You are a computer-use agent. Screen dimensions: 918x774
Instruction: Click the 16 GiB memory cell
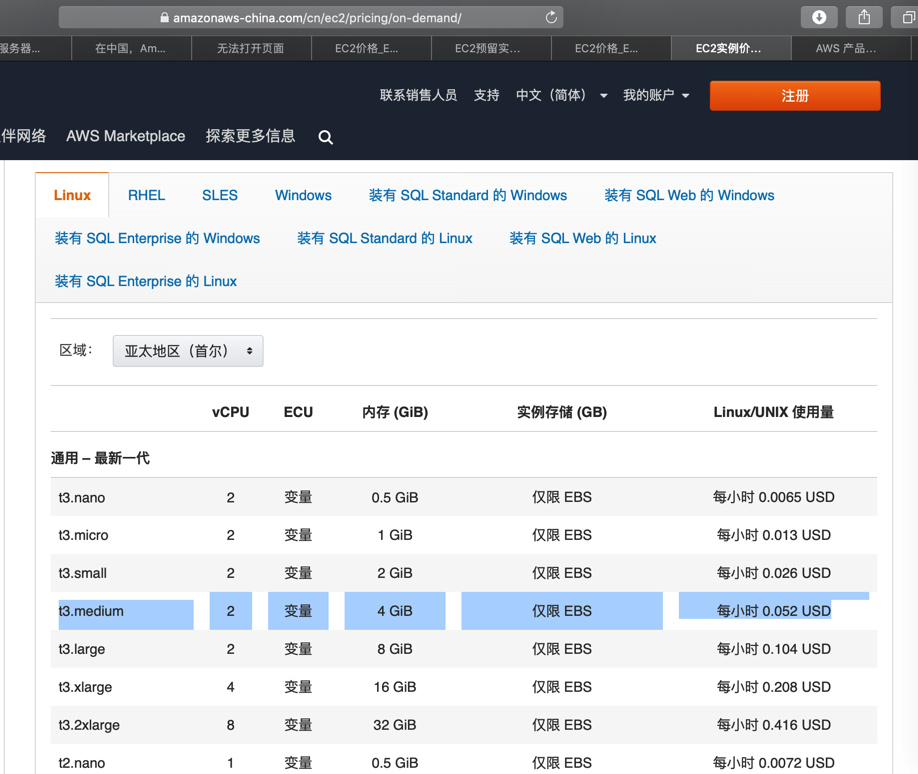pos(395,687)
